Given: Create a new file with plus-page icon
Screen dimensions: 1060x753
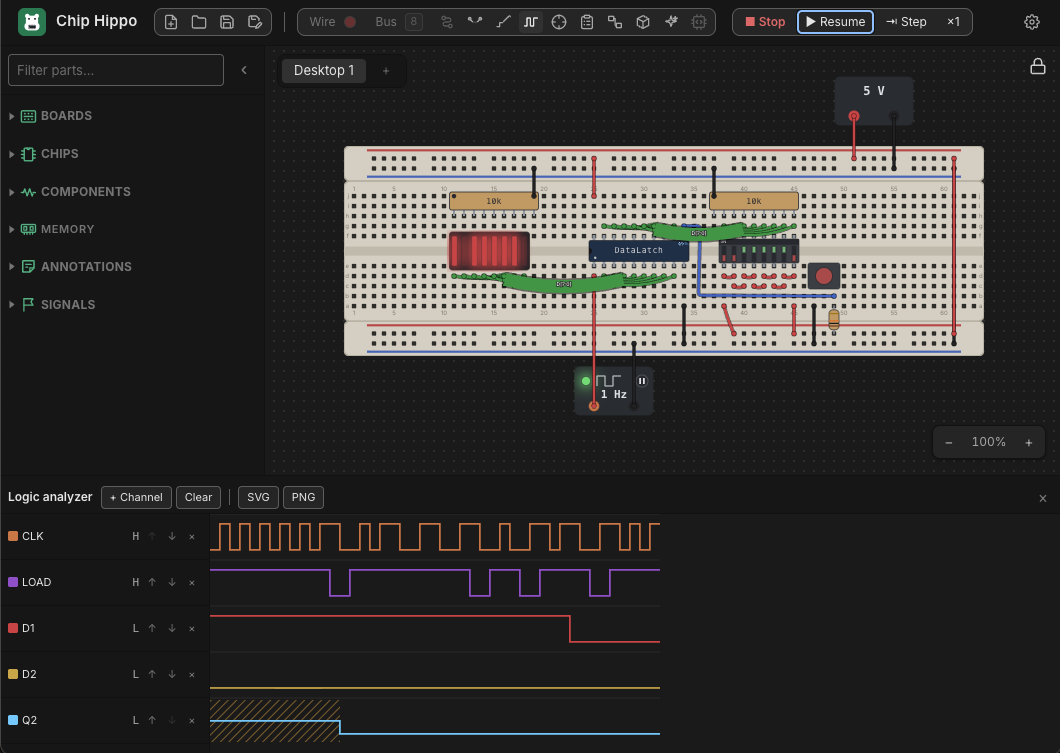Looking at the screenshot, I should click(171, 22).
